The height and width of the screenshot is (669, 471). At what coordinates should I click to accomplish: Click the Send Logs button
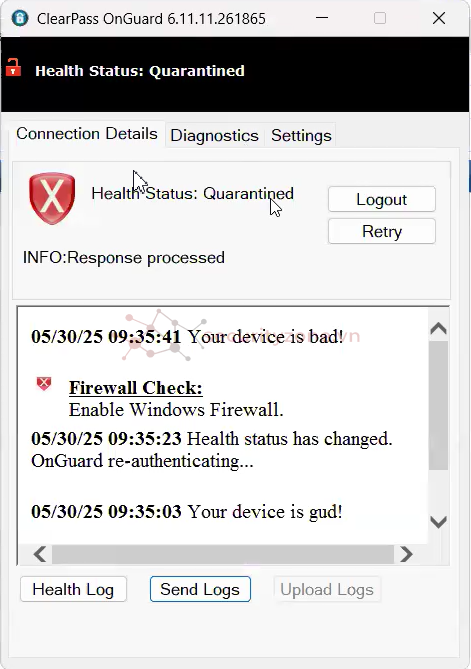(200, 589)
